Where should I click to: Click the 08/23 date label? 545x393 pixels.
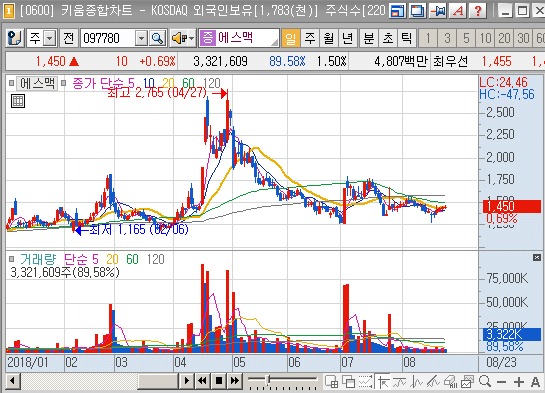pos(501,362)
